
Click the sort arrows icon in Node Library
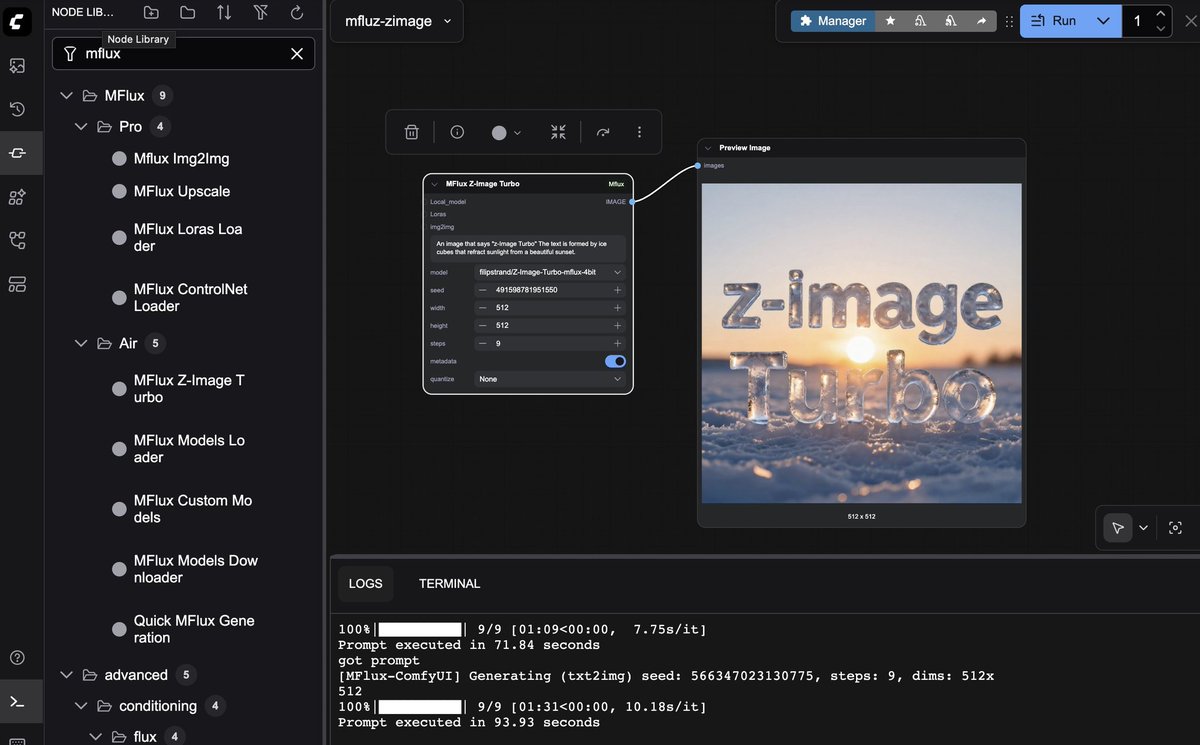pyautogui.click(x=224, y=12)
